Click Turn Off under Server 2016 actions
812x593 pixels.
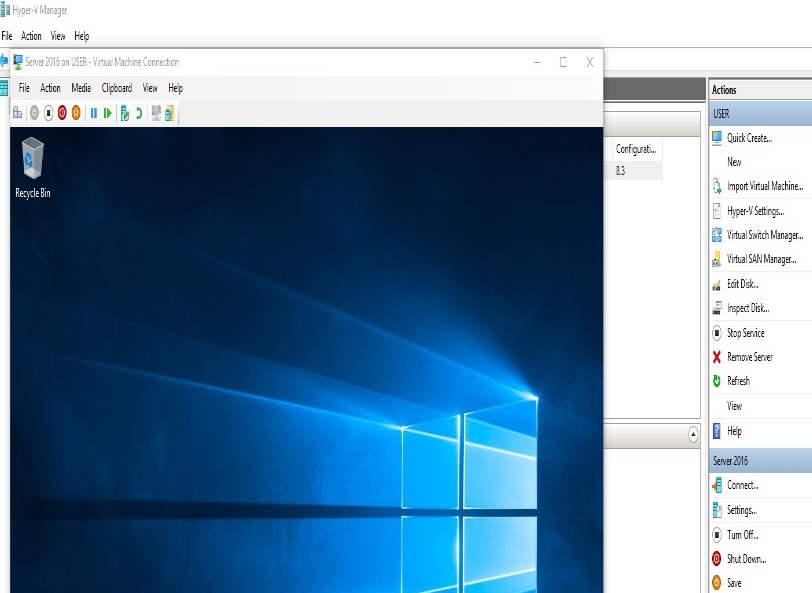pyautogui.click(x=743, y=534)
